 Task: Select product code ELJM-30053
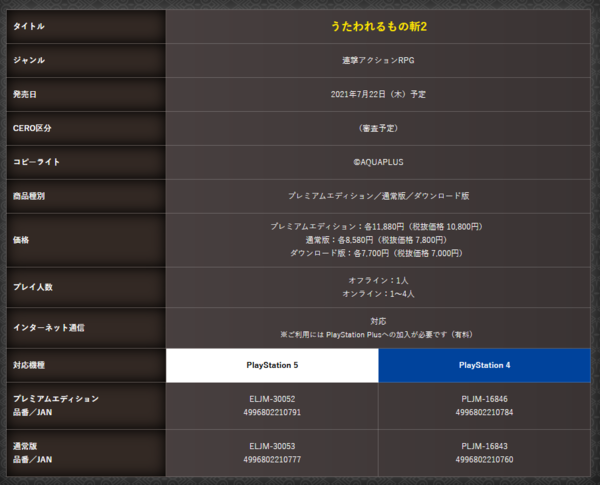[272, 446]
